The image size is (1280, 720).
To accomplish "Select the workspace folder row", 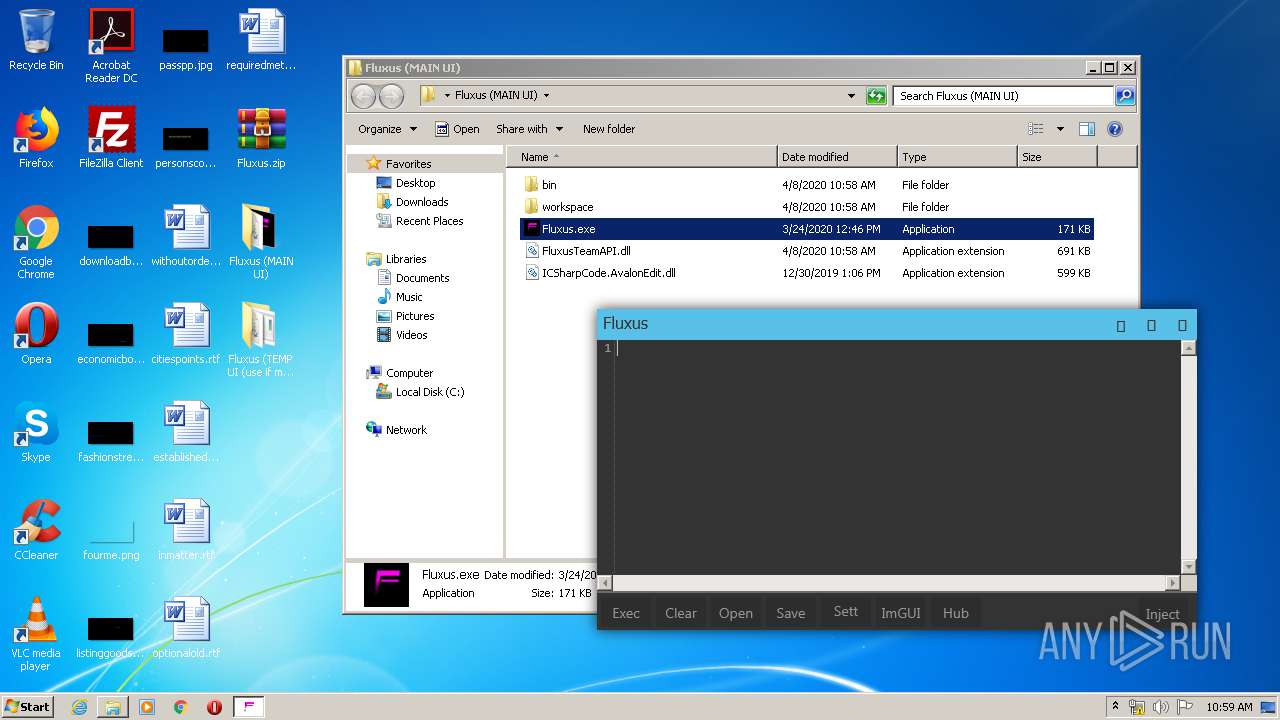I will pos(807,207).
